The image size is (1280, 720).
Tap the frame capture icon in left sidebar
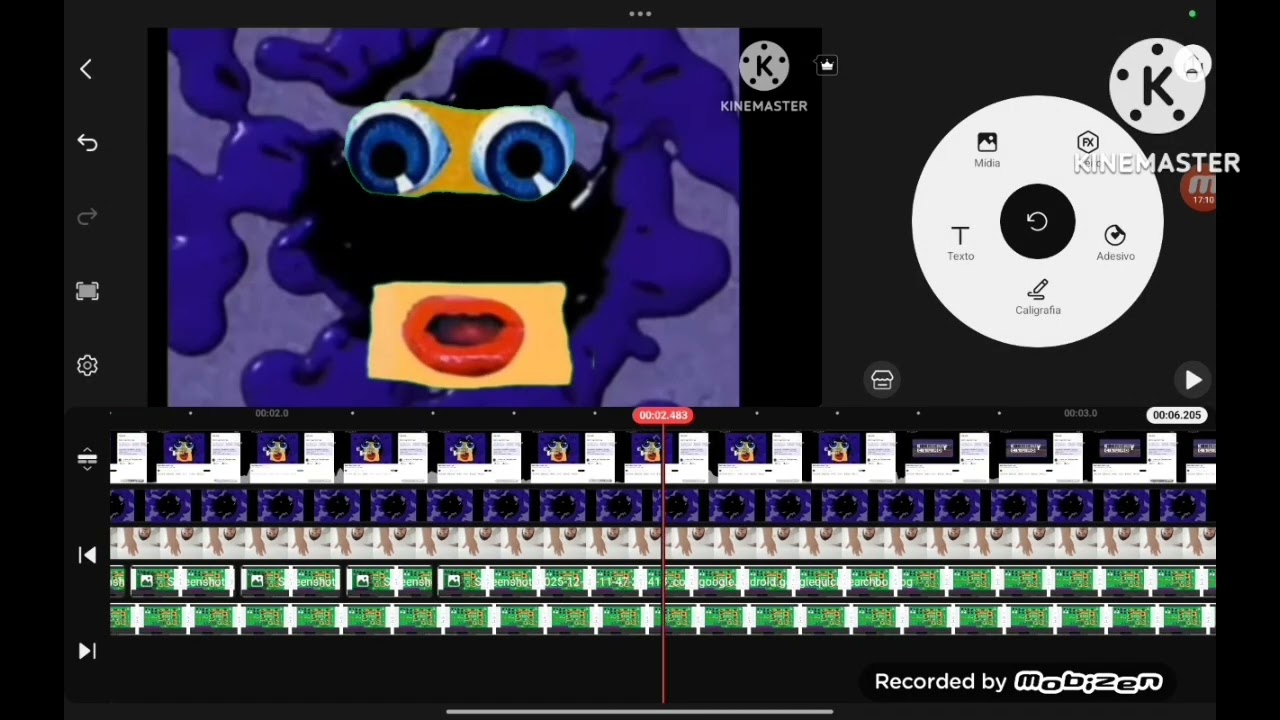pos(87,291)
